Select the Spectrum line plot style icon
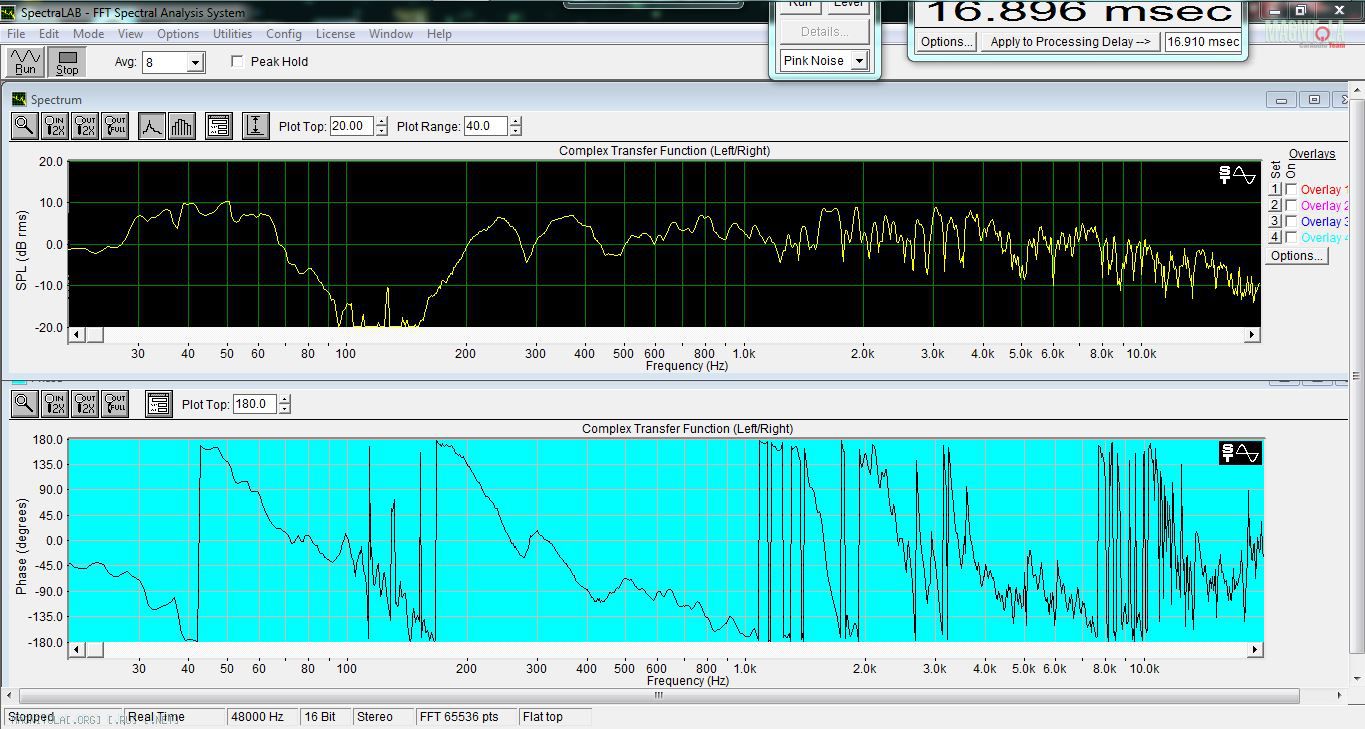1365x729 pixels. click(x=151, y=126)
